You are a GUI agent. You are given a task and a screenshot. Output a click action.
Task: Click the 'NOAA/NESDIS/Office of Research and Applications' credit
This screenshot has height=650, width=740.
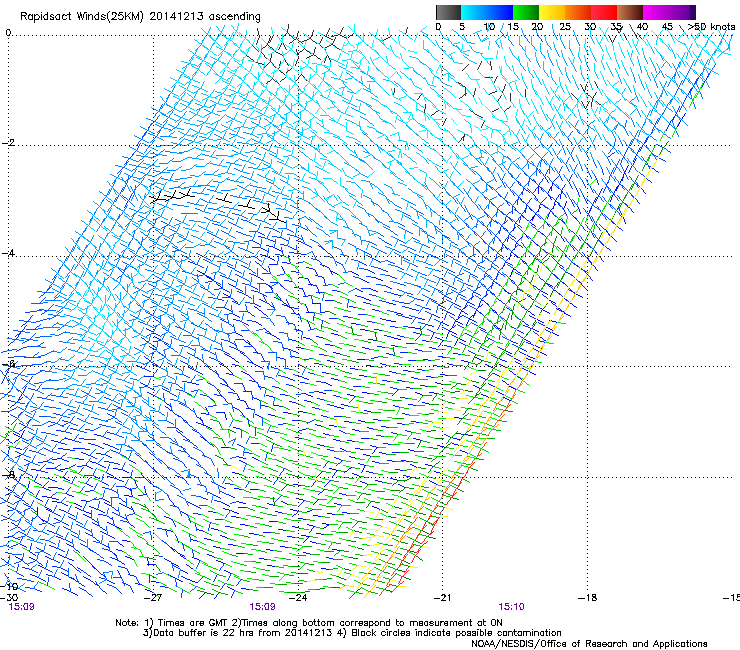(x=589, y=644)
